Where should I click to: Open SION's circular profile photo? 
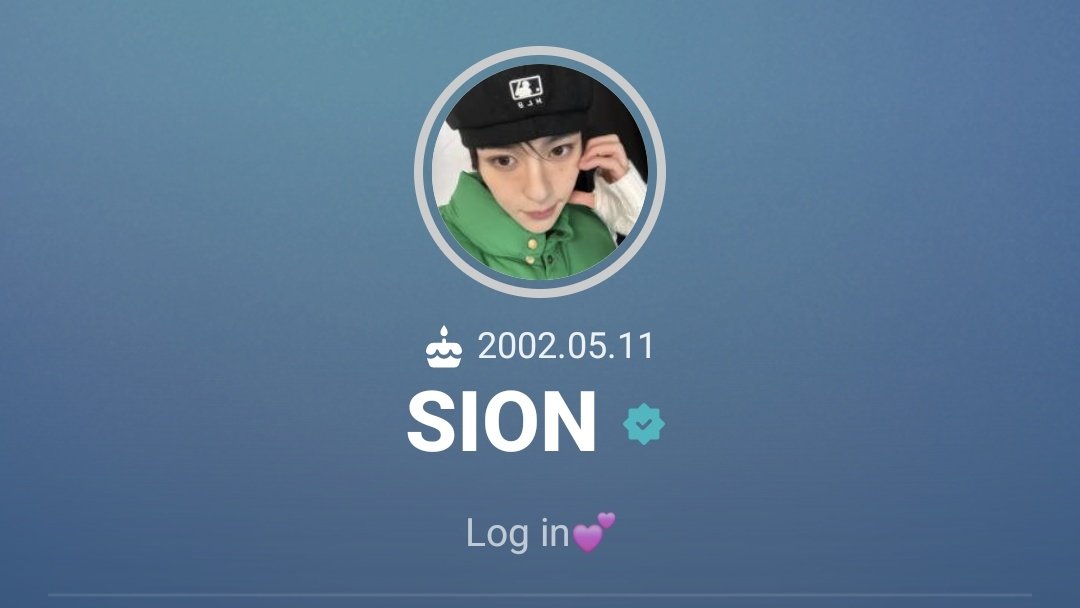(539, 171)
